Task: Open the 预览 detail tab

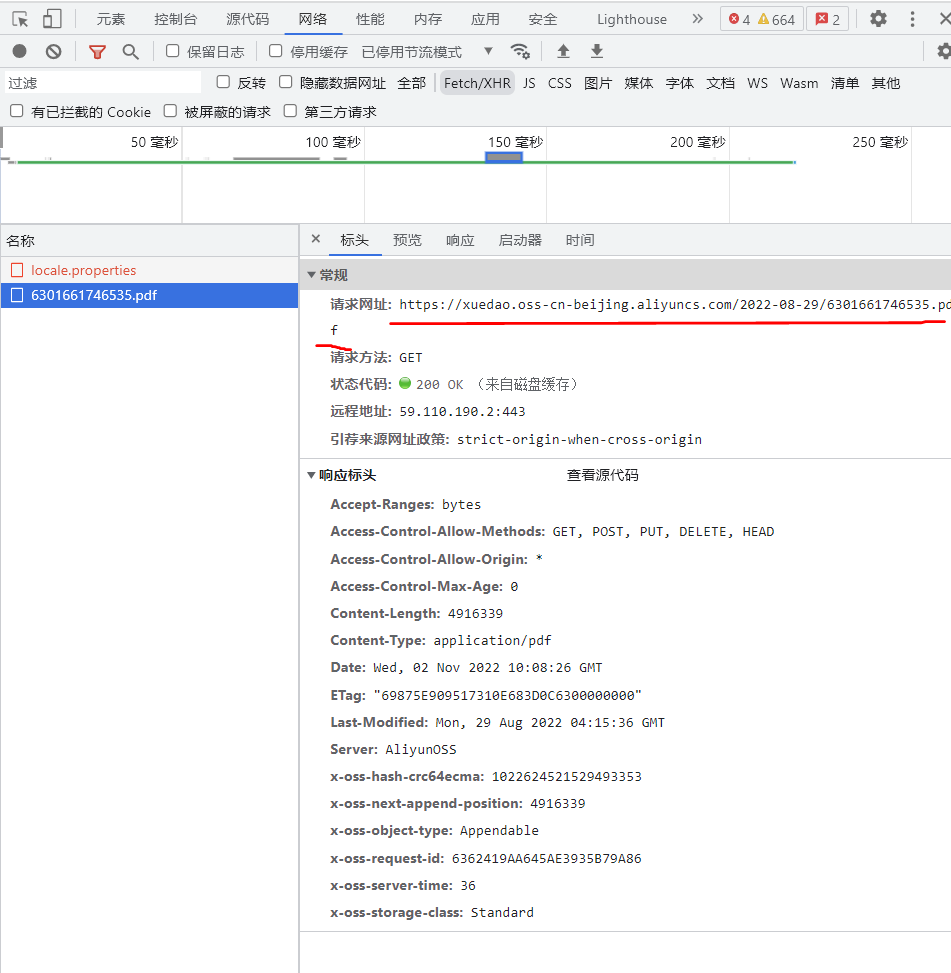Action: [407, 240]
